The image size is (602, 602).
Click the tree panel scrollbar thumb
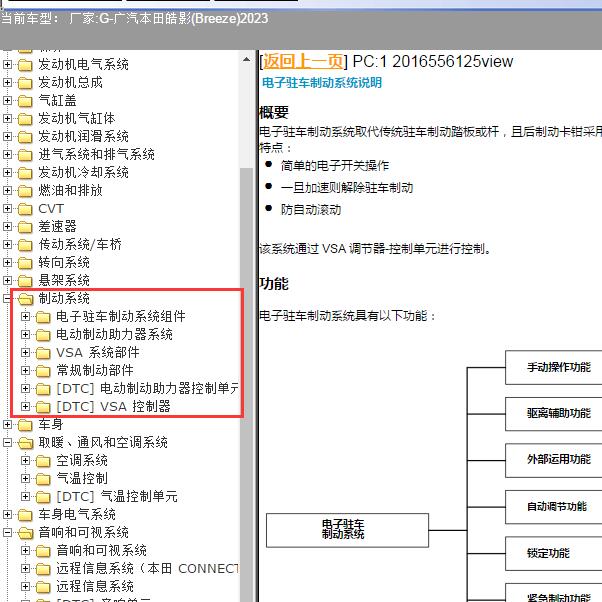[x=246, y=384]
